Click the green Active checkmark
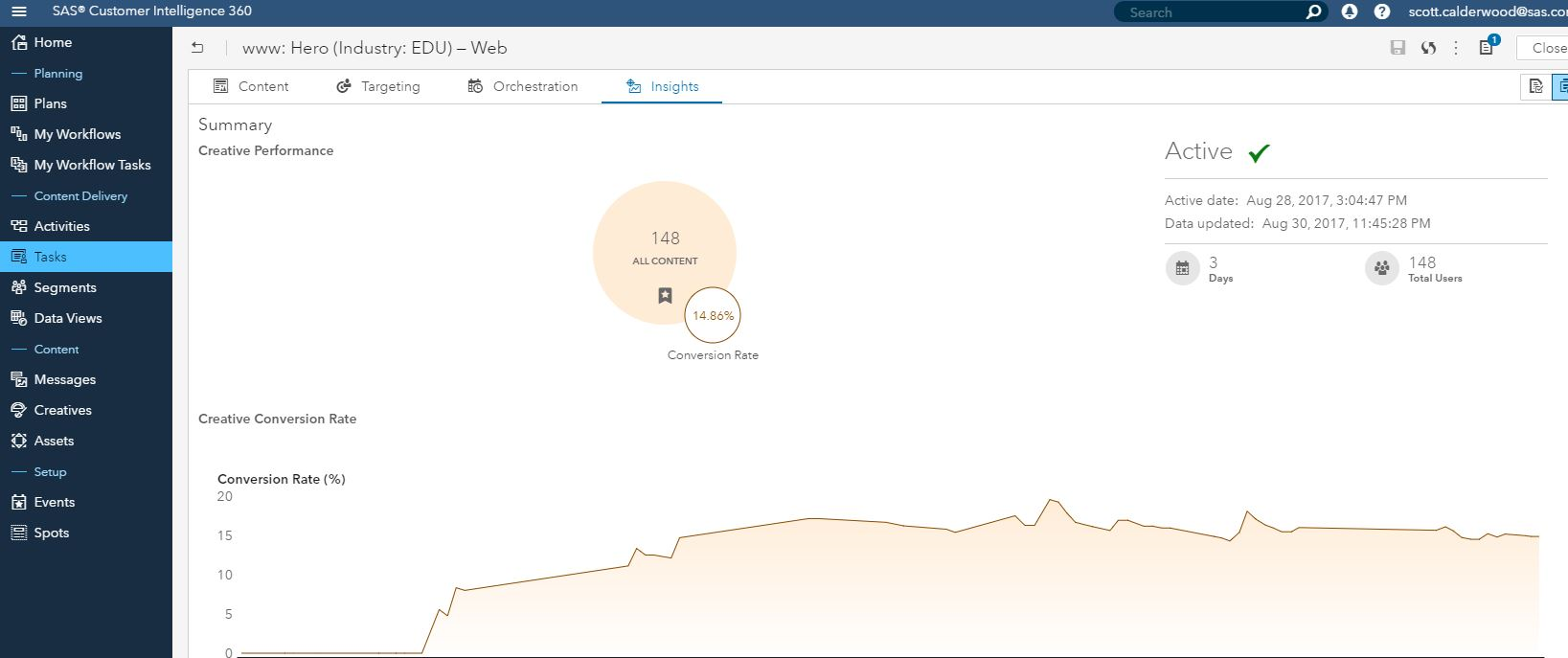The height and width of the screenshot is (658, 1568). [x=1259, y=152]
